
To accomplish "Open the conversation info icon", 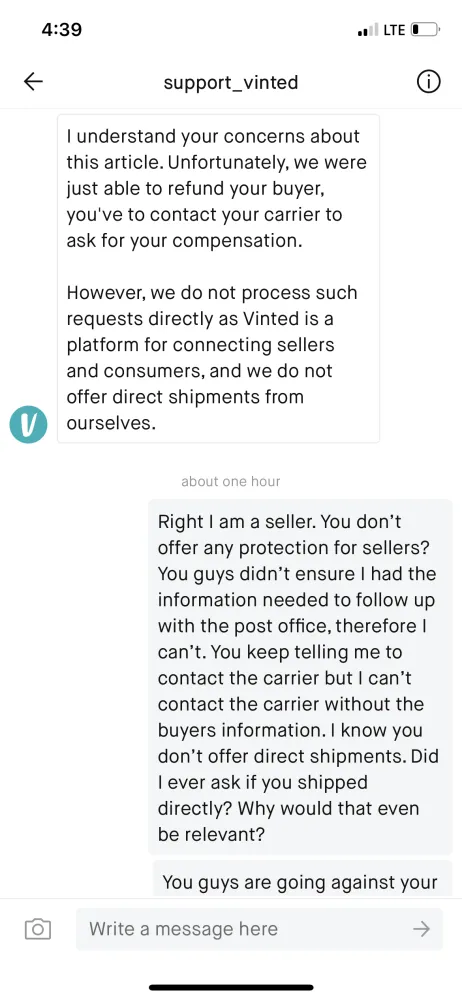I will [428, 82].
